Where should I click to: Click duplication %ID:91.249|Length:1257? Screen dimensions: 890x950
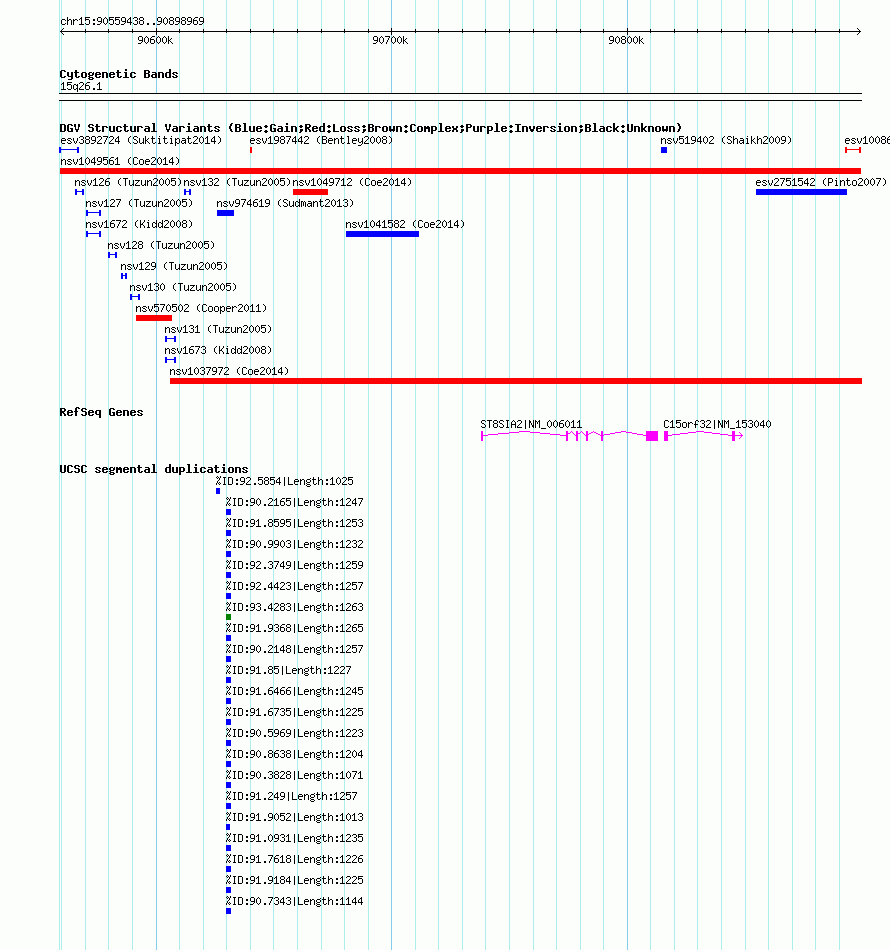click(x=291, y=796)
